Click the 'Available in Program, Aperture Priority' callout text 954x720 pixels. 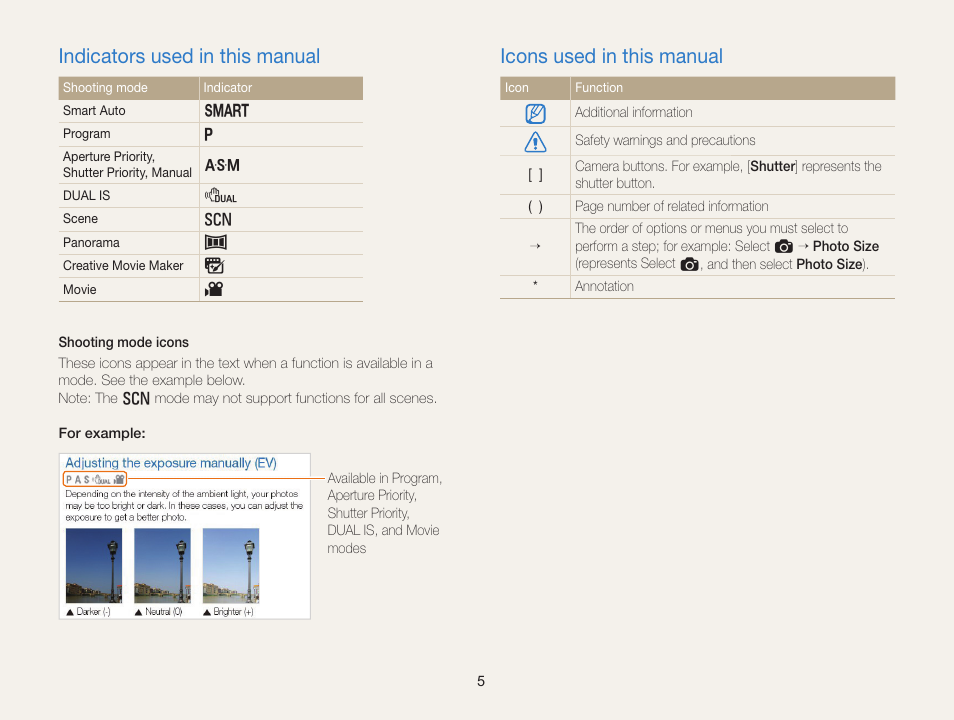pos(385,513)
